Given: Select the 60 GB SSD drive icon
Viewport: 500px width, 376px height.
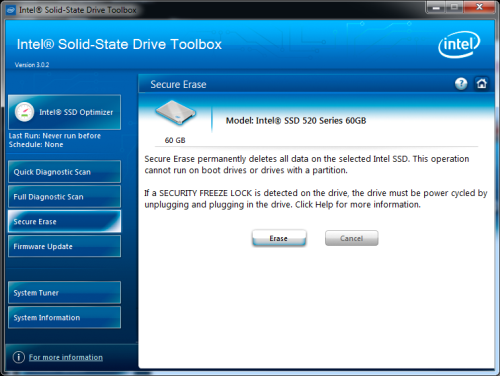Looking at the screenshot, I should 175,112.
